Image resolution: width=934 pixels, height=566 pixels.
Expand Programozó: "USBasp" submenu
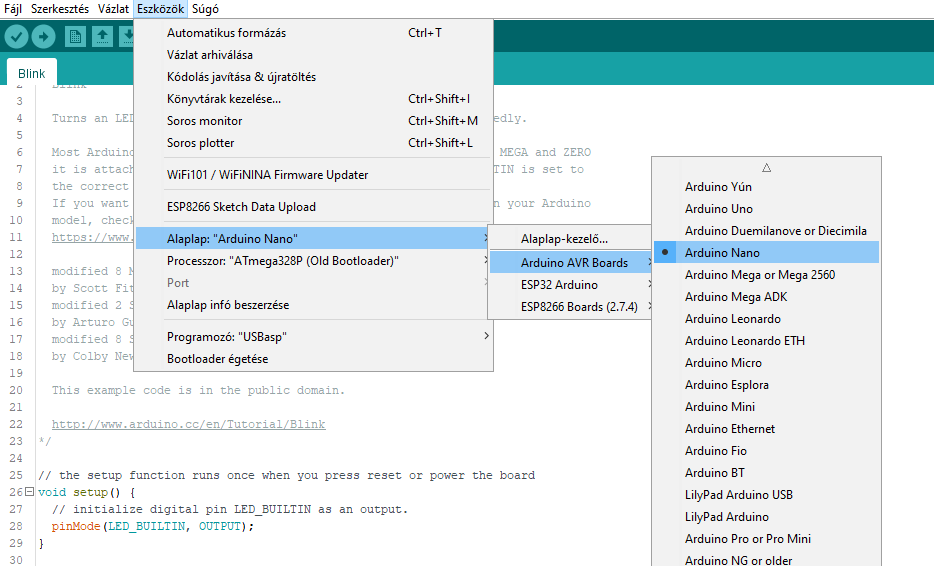pos(314,337)
